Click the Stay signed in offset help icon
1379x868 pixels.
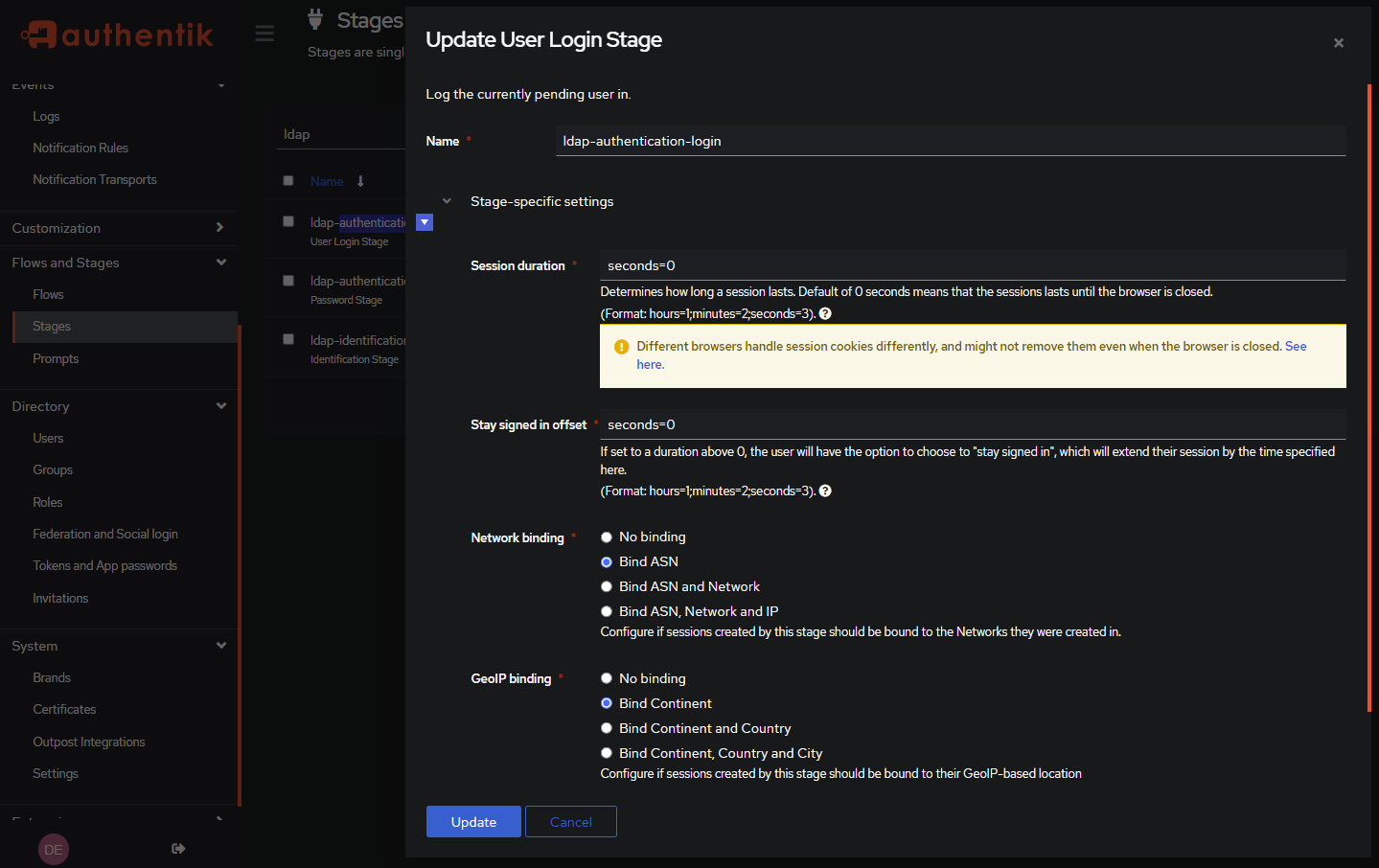[824, 490]
